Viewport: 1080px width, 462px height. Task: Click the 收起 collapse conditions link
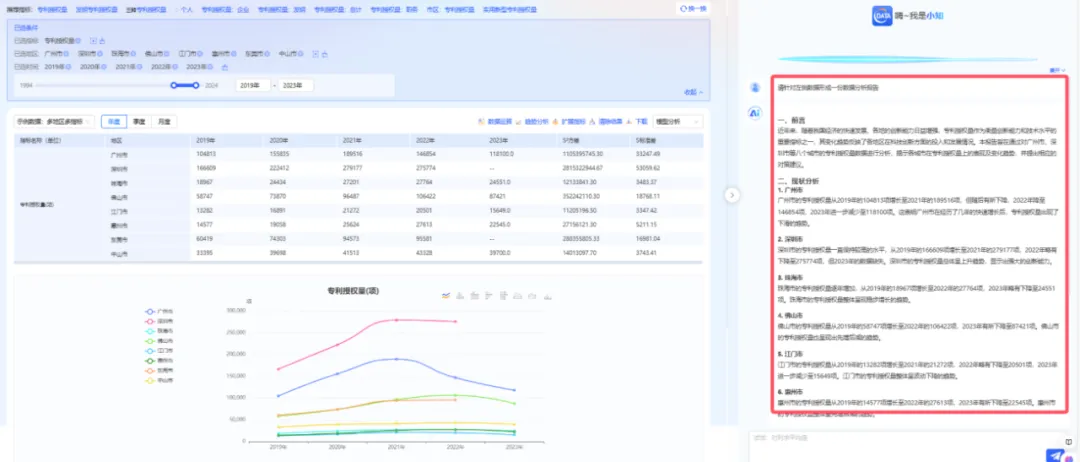(690, 92)
